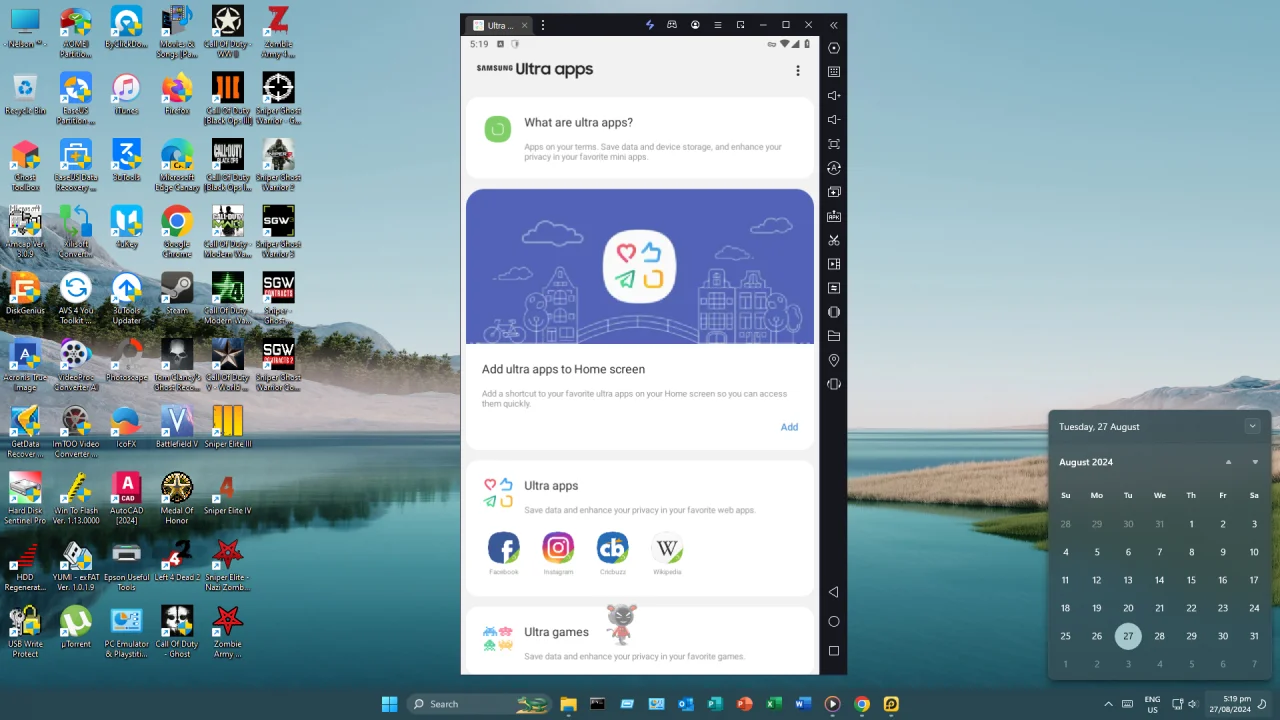This screenshot has width=1280, height=720.
Task: Open the emulator account profile icon
Action: (695, 25)
